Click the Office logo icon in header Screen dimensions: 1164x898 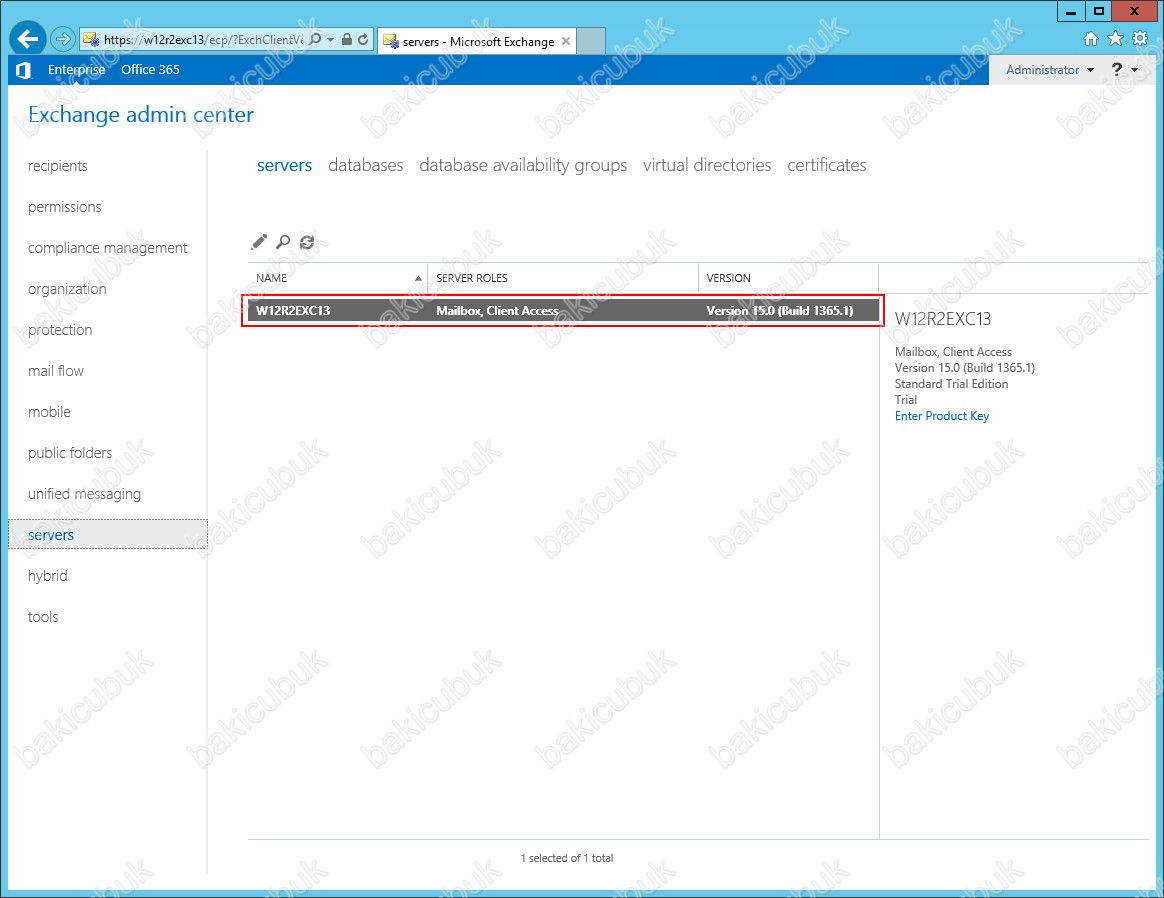coord(23,70)
